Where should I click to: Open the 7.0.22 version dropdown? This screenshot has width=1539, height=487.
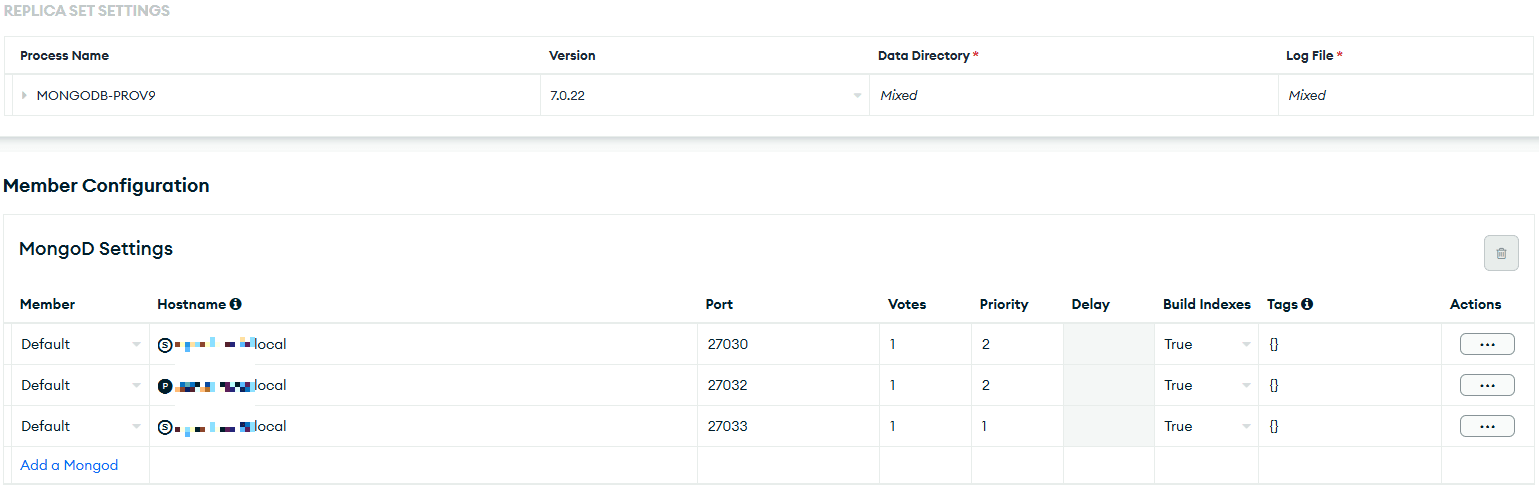click(x=857, y=96)
